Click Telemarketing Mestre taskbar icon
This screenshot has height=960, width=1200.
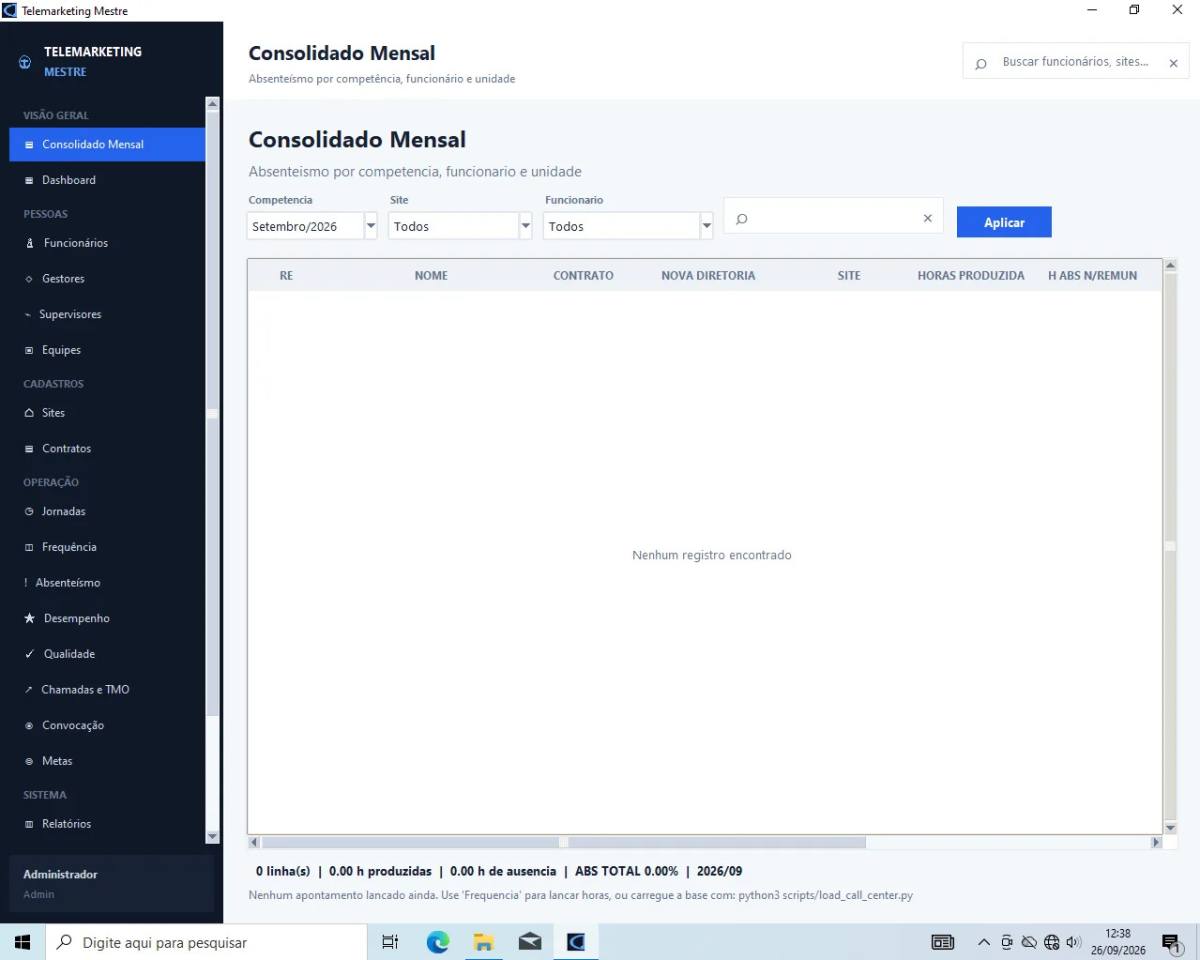[x=576, y=942]
